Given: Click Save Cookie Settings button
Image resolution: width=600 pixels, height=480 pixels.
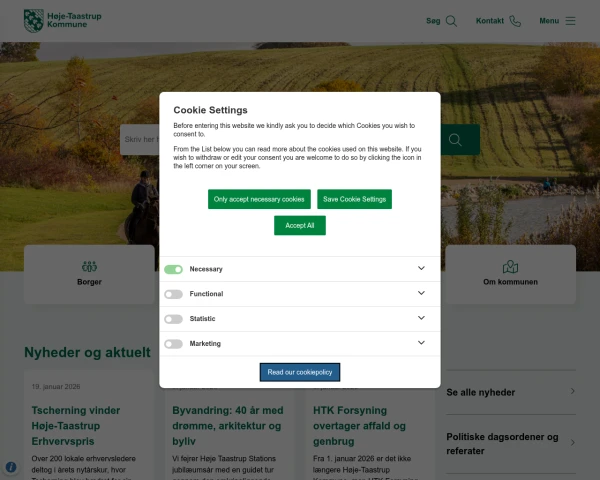Looking at the screenshot, I should tap(354, 199).
